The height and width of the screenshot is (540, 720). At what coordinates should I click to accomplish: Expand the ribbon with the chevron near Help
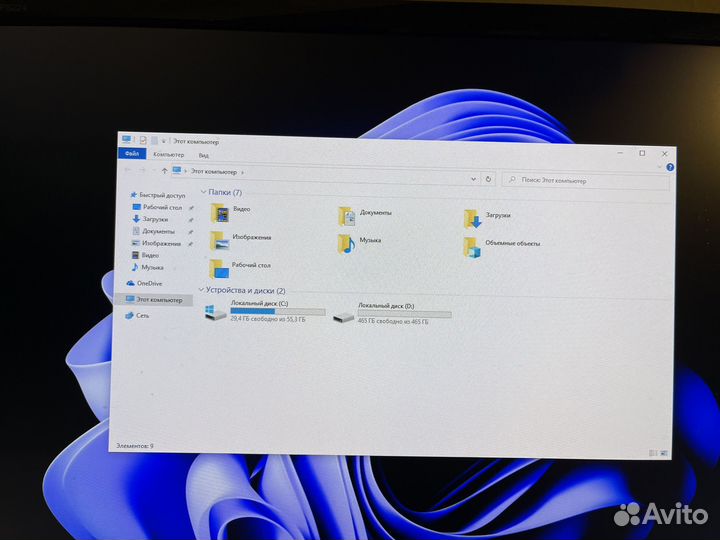click(x=659, y=167)
